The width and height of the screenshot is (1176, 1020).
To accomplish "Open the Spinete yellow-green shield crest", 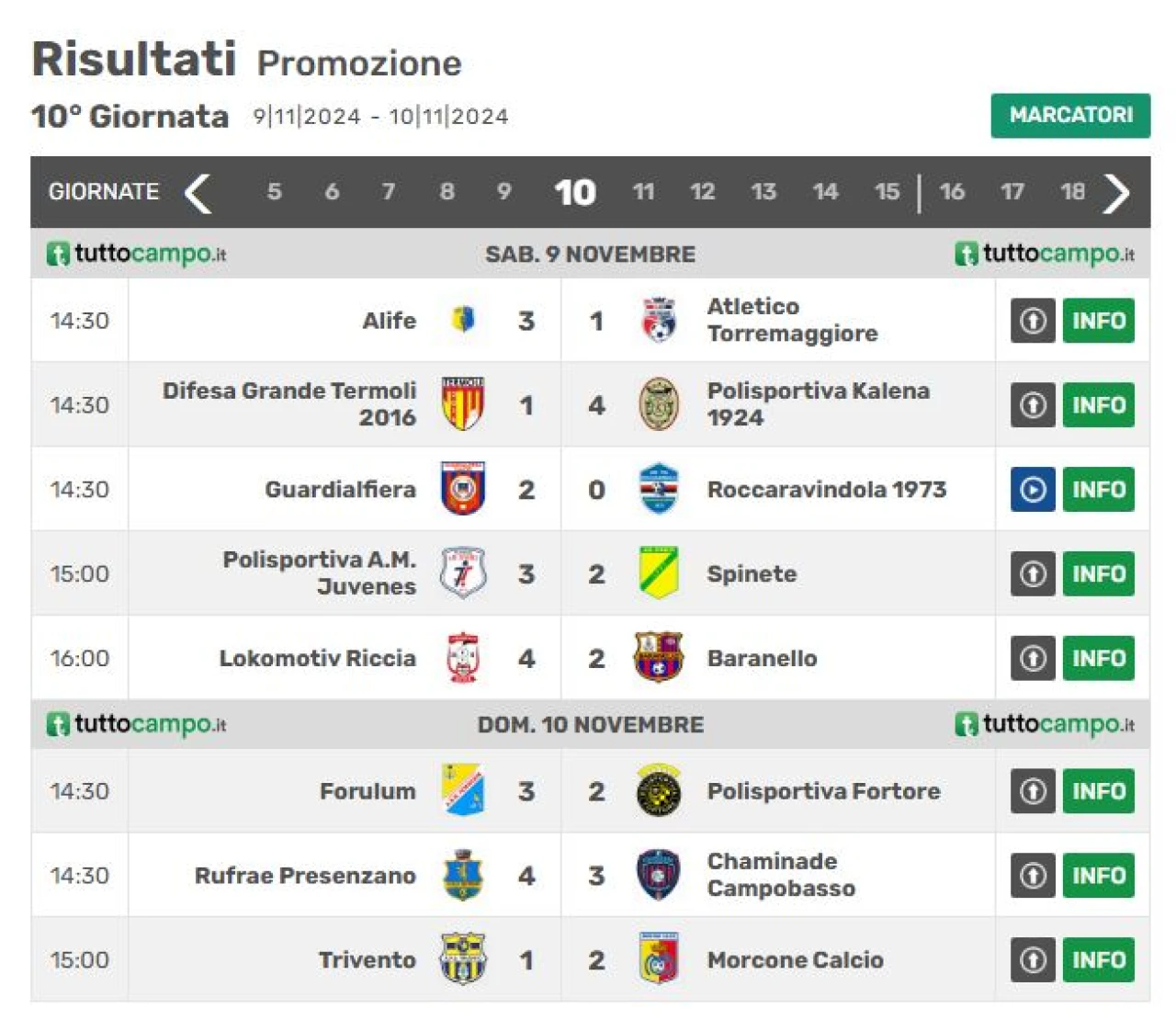I will (x=659, y=573).
